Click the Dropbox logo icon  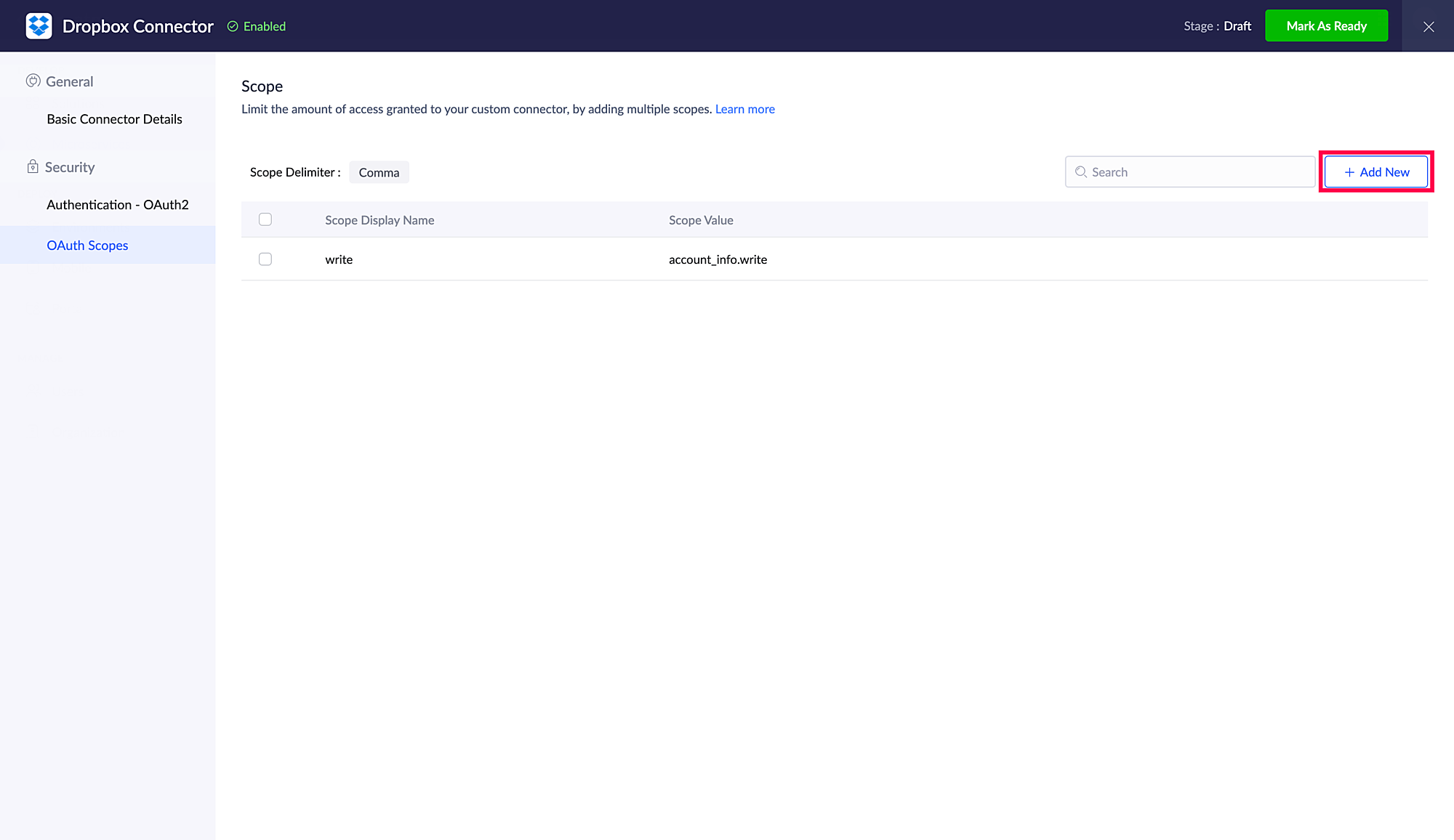click(x=39, y=26)
